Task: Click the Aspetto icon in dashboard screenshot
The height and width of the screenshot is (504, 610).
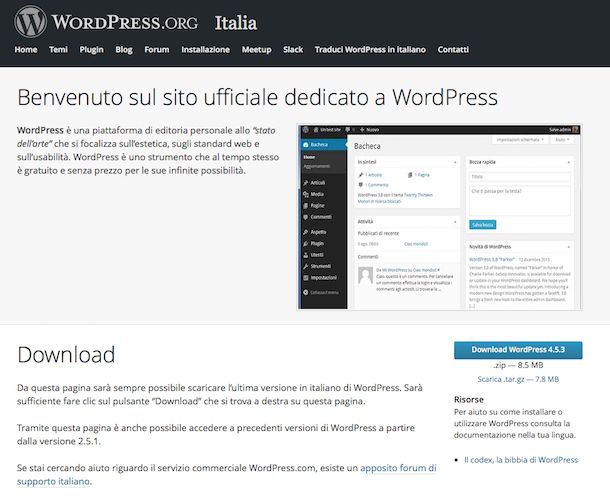Action: click(x=306, y=232)
